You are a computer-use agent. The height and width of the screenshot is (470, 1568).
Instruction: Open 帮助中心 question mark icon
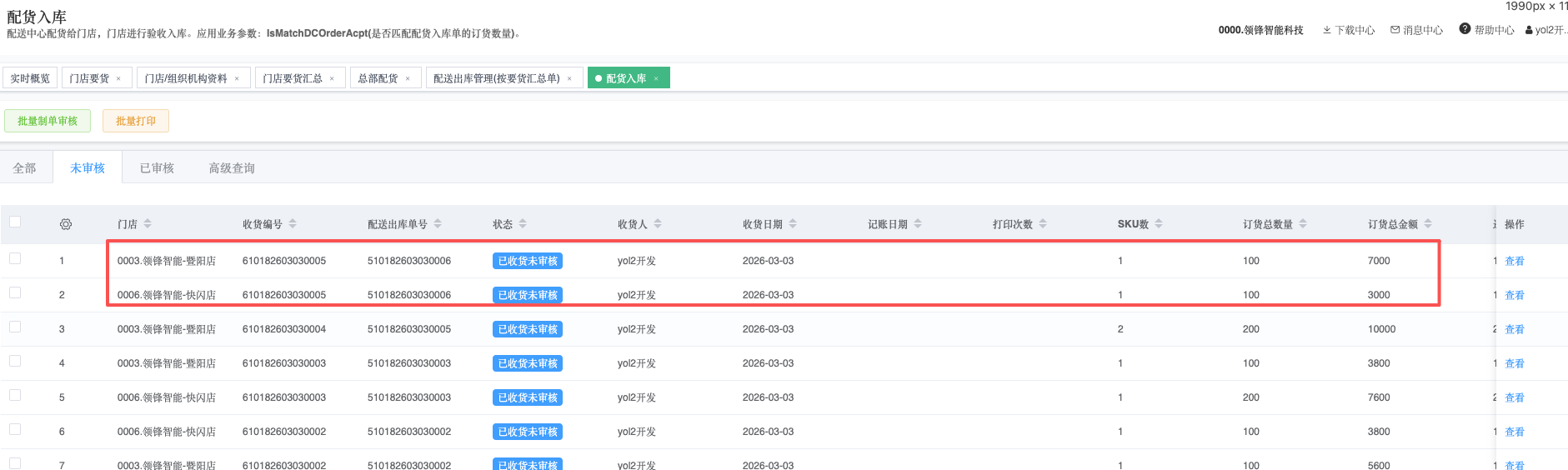pos(1465,29)
